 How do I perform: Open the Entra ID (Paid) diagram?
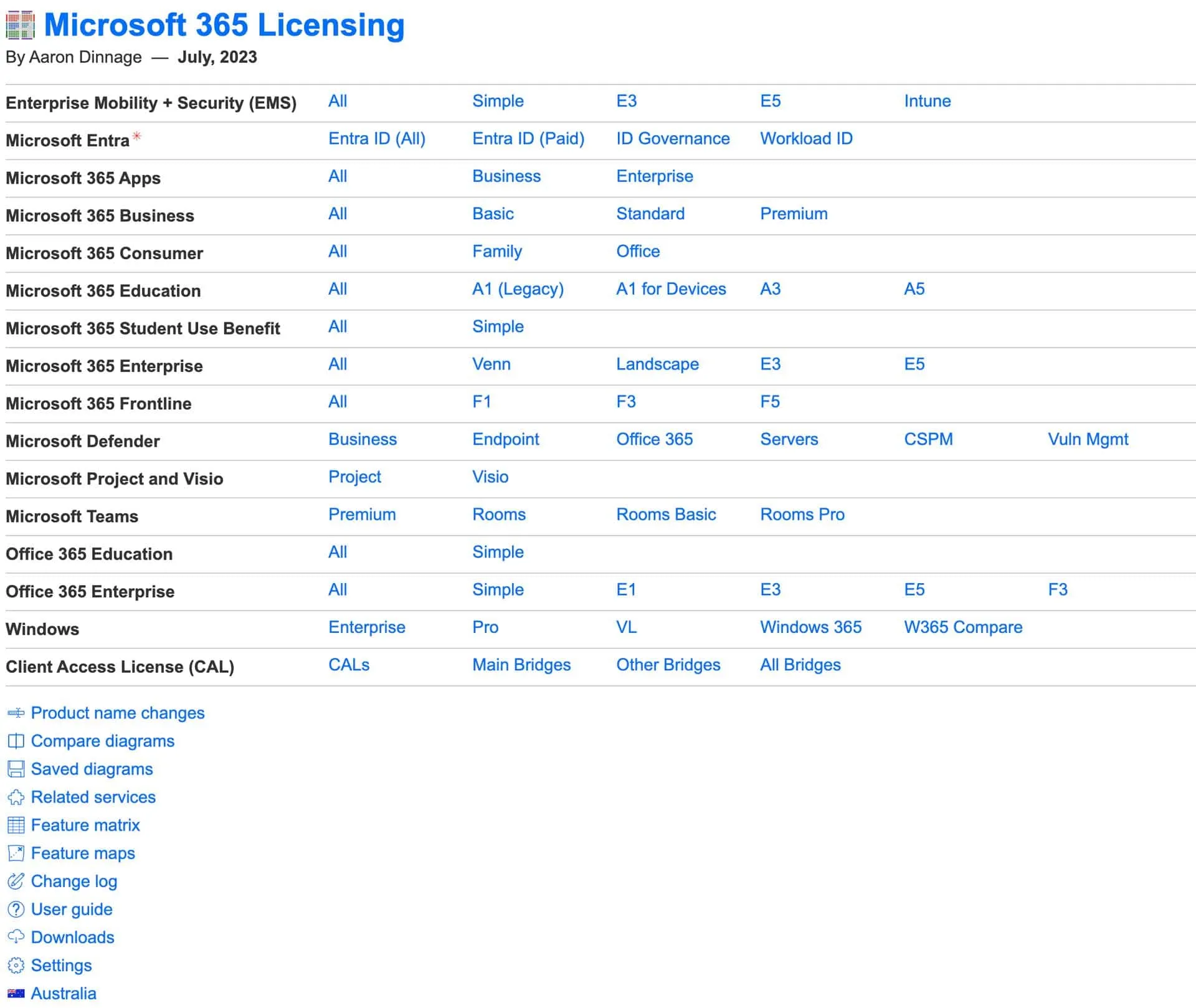(x=528, y=138)
